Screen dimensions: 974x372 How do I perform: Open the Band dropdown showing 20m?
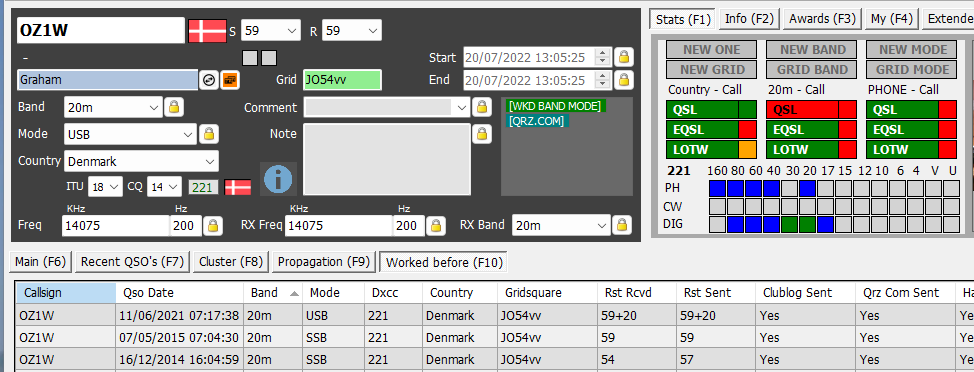pyautogui.click(x=113, y=107)
